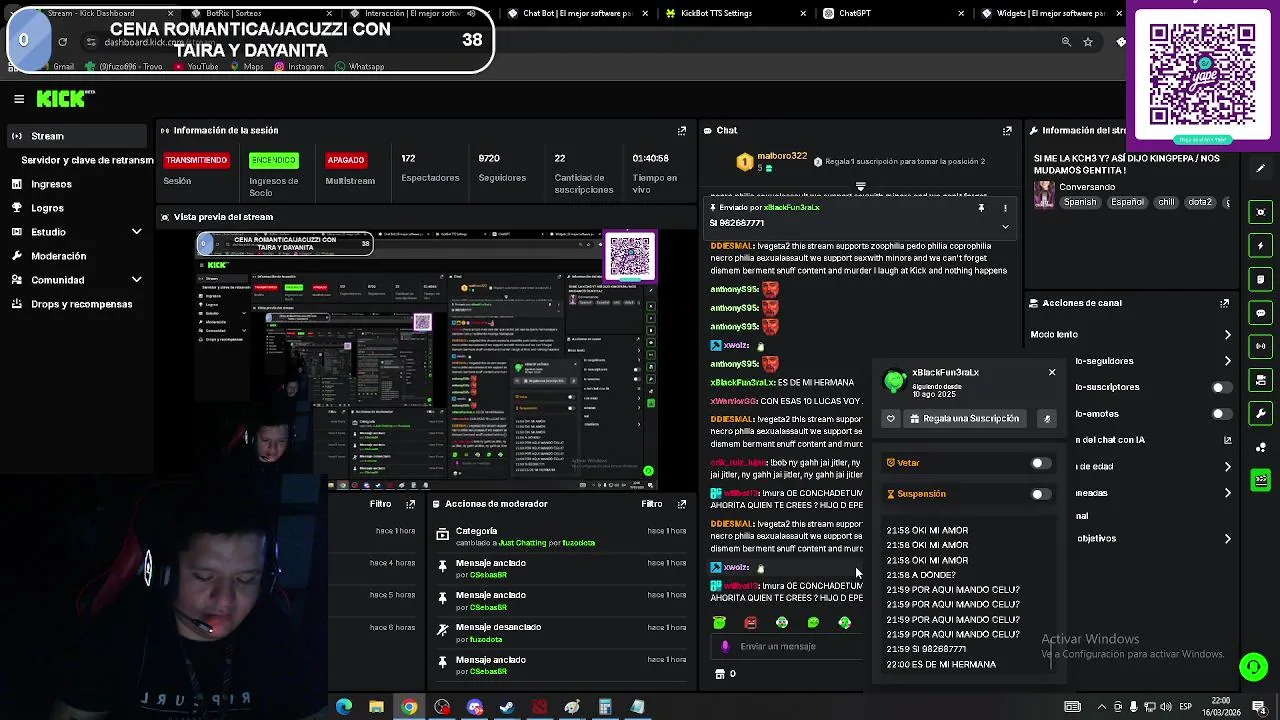Open Google Chrome from taskbar
This screenshot has width=1280, height=720.
pos(409,707)
